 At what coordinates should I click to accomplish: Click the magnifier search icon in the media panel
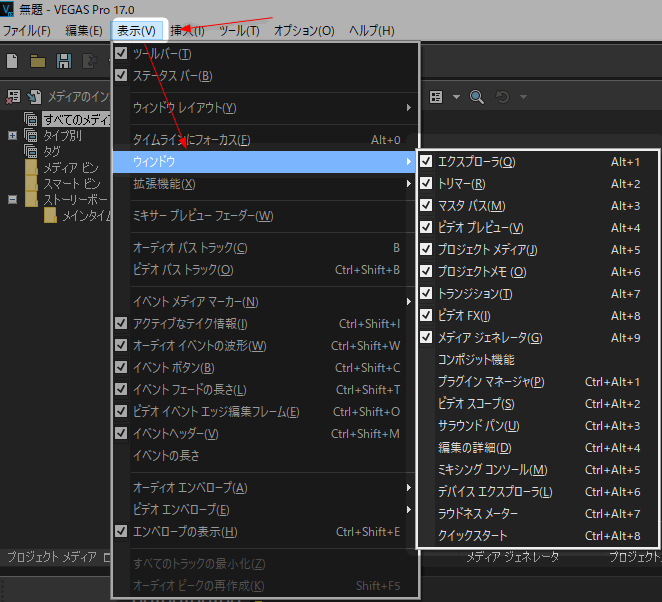tap(477, 97)
